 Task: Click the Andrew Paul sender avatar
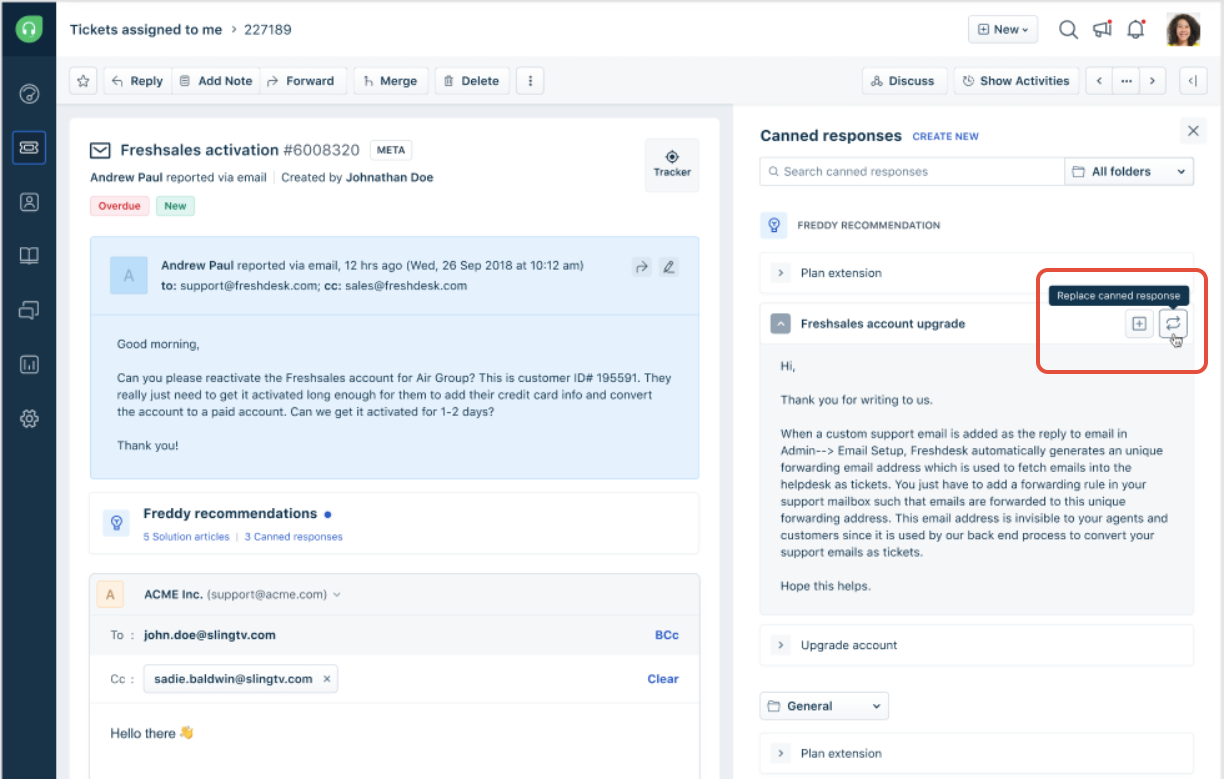tap(128, 276)
